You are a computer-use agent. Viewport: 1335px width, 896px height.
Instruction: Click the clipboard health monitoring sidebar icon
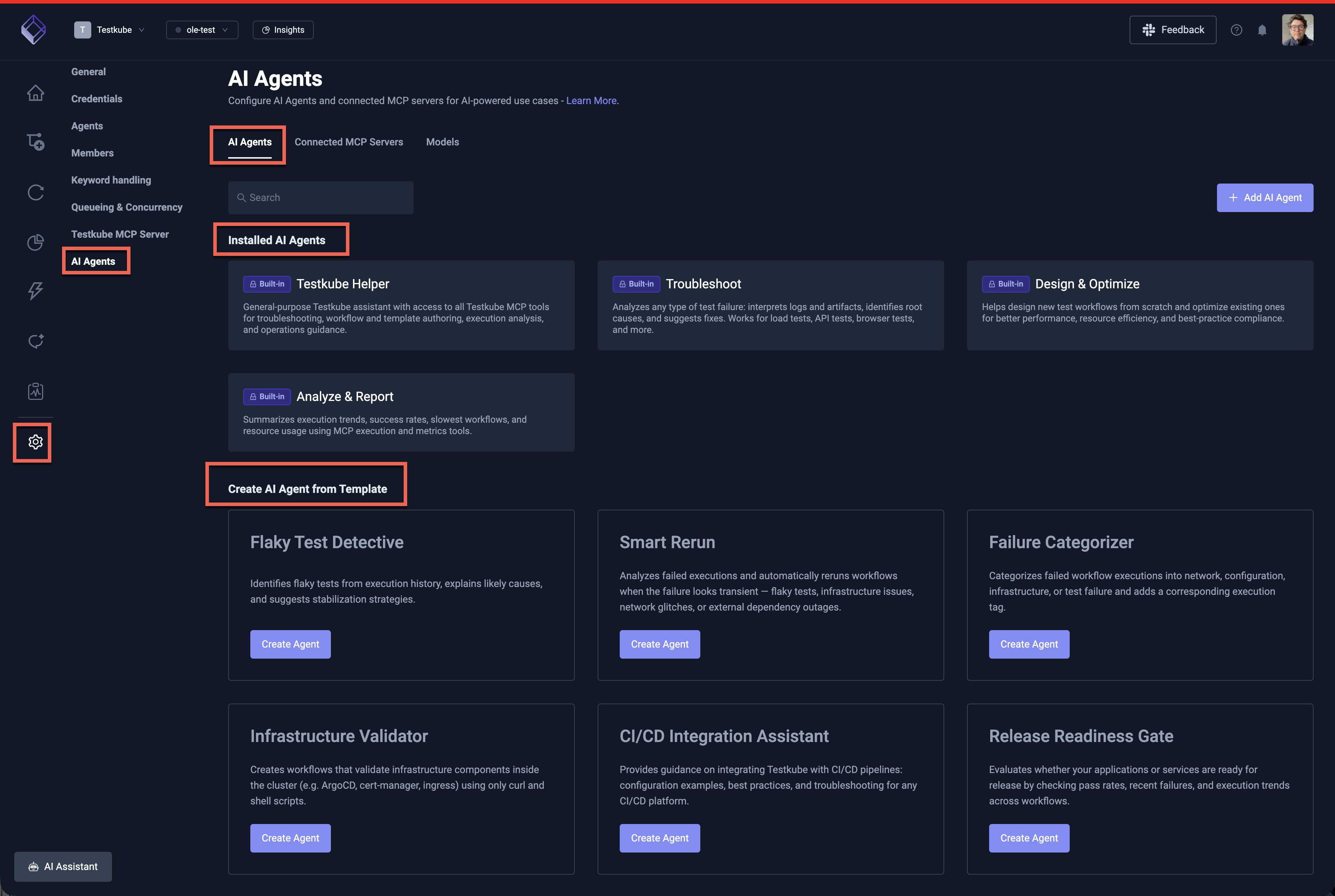click(x=35, y=391)
